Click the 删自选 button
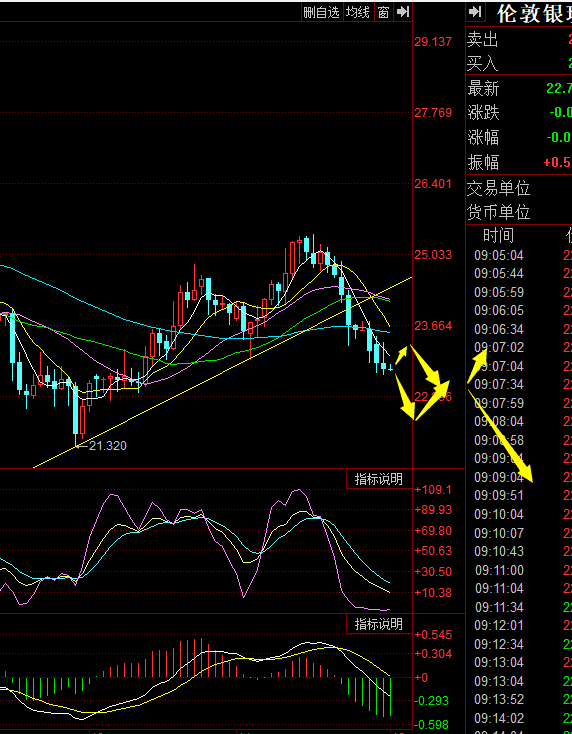Screen dimensions: 572x734 coord(321,13)
